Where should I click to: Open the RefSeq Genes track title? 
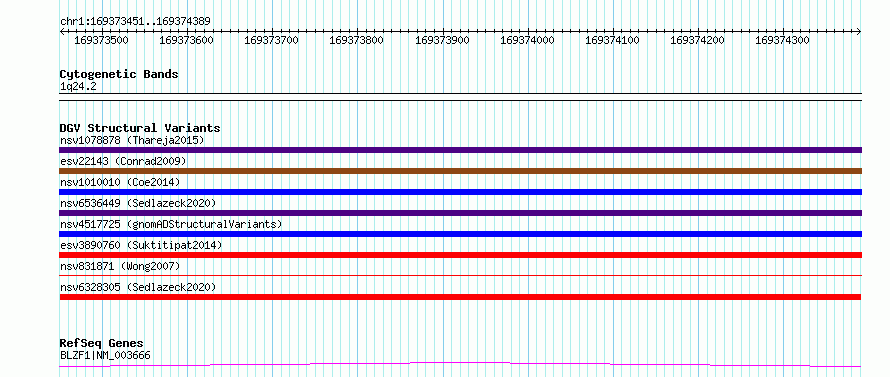point(101,343)
